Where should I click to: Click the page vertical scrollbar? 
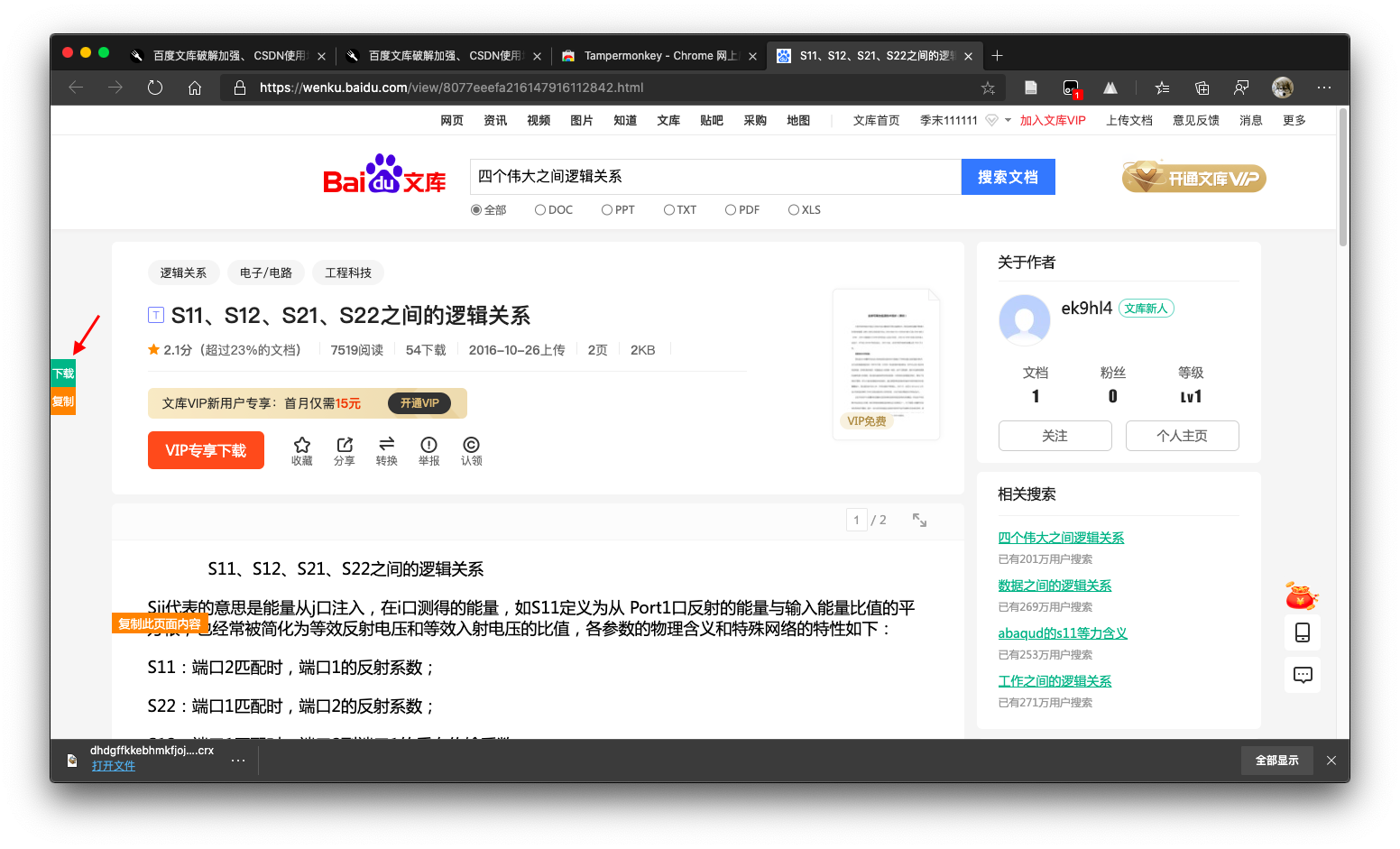coord(1343,178)
